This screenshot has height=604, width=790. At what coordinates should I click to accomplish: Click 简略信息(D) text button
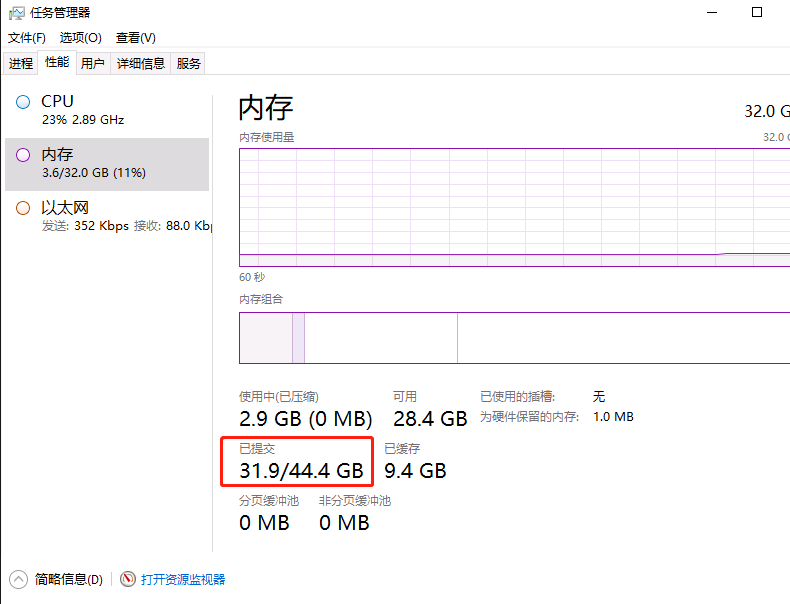[69, 580]
